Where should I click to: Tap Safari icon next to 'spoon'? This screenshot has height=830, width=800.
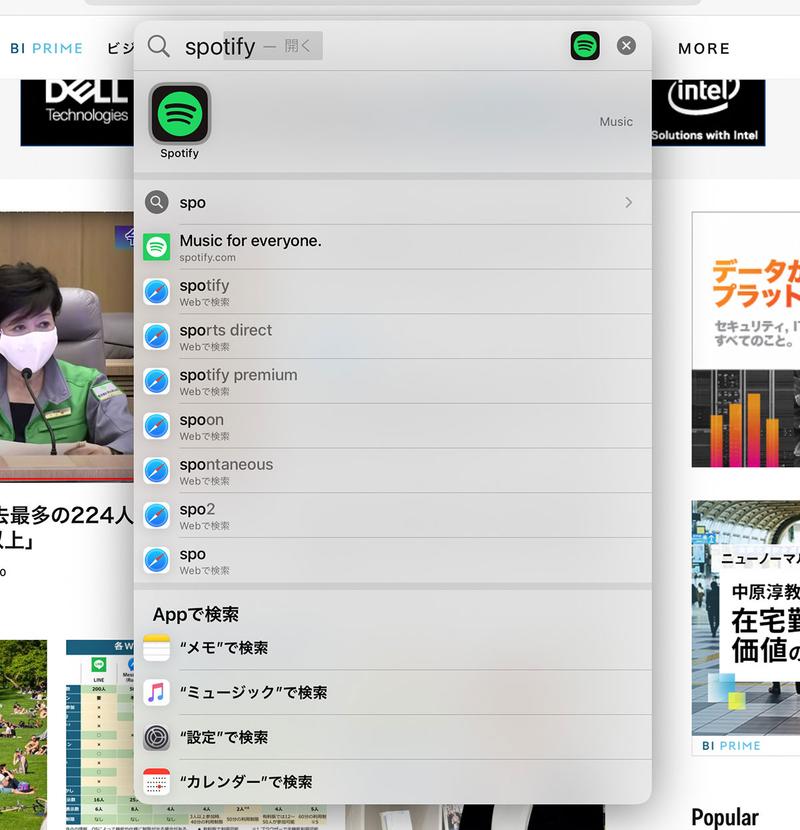coord(157,426)
